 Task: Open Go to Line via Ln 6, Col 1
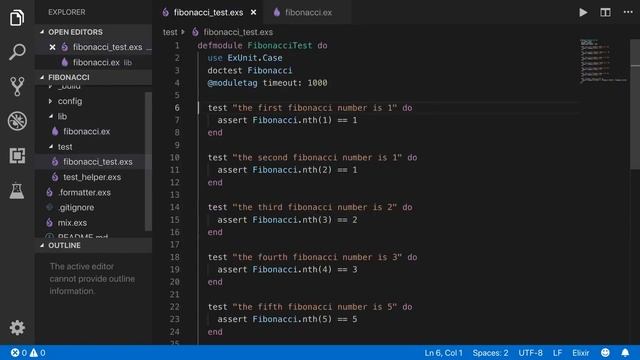coord(443,353)
